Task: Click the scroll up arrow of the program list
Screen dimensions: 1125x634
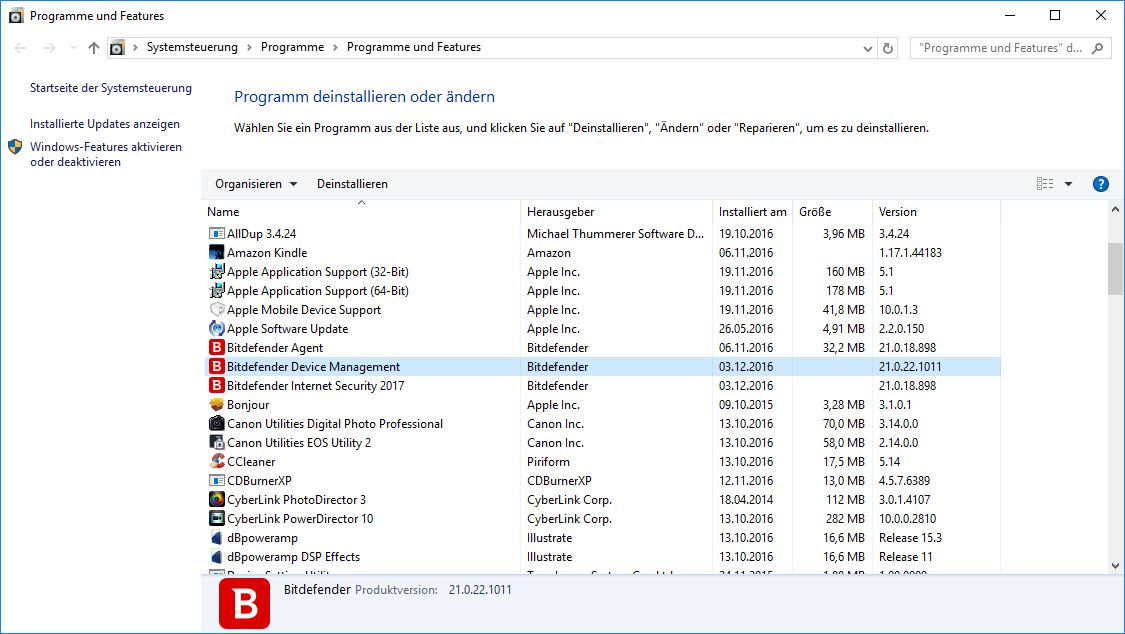Action: 1115,209
